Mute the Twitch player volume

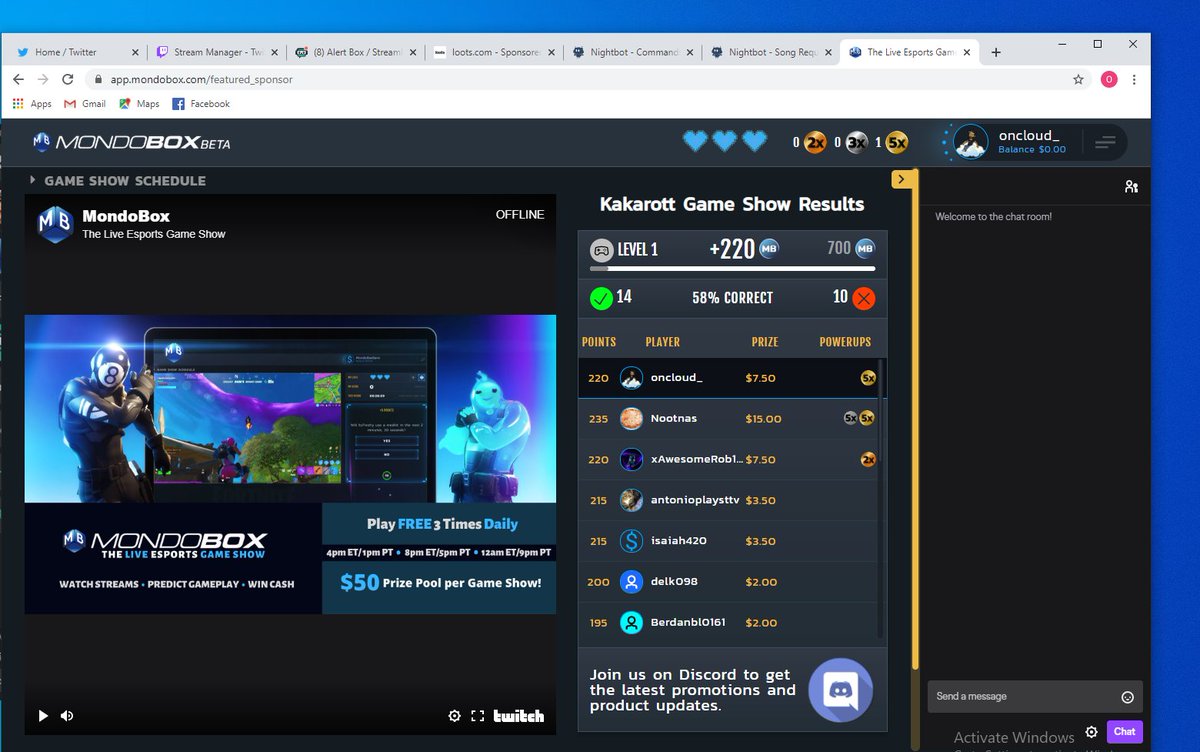click(x=67, y=716)
